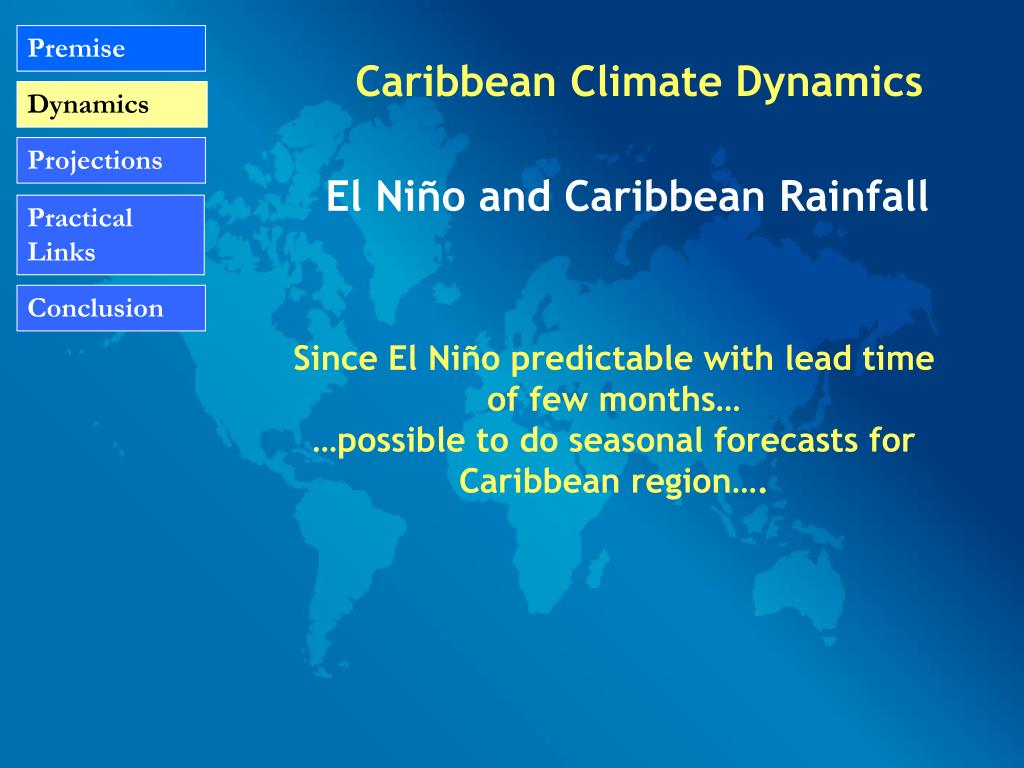Click the text "Caribbean region…."
Screen dimensions: 1024x768
[613, 482]
